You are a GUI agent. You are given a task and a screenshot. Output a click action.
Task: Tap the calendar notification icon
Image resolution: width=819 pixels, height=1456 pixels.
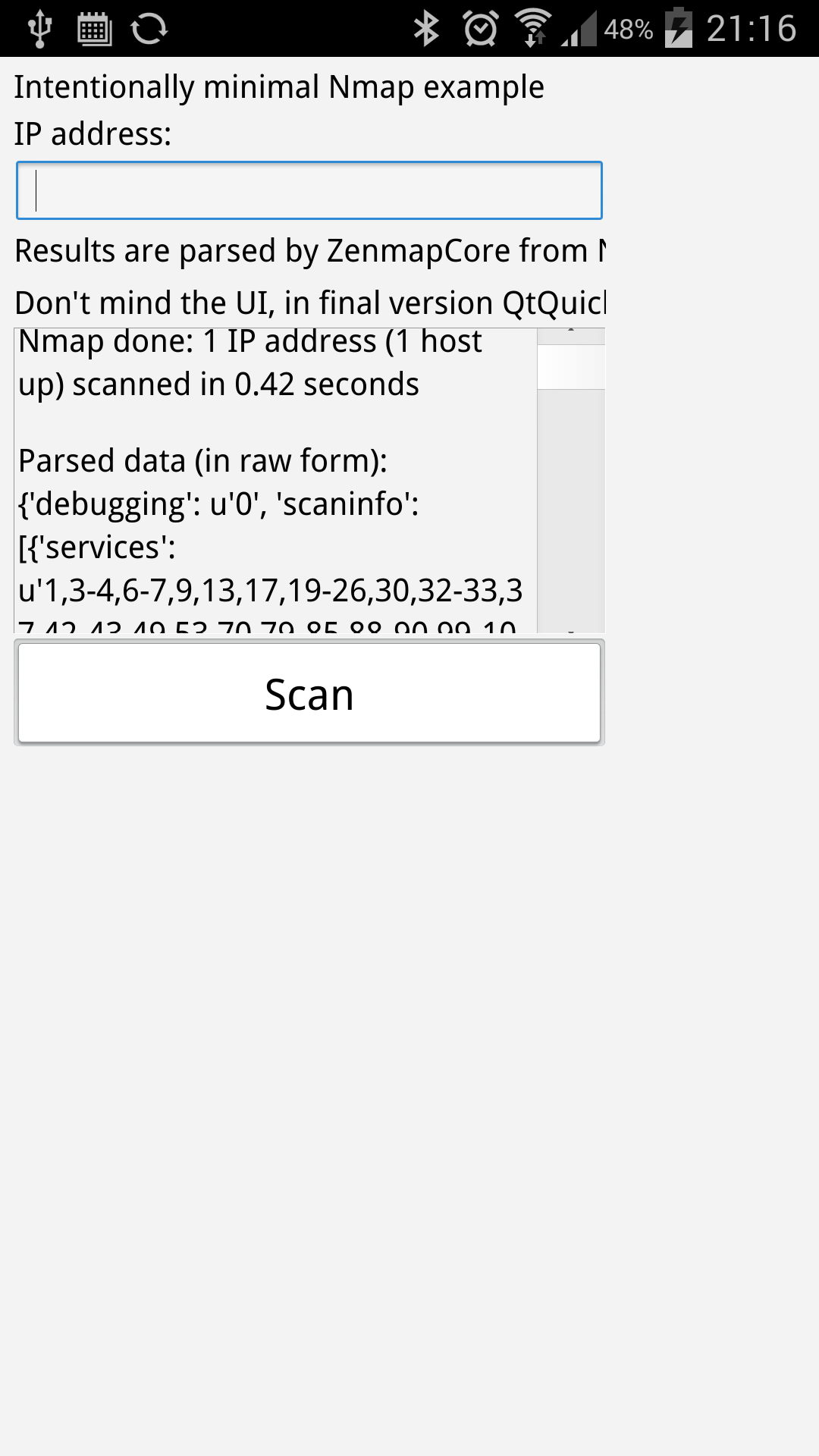[x=95, y=29]
